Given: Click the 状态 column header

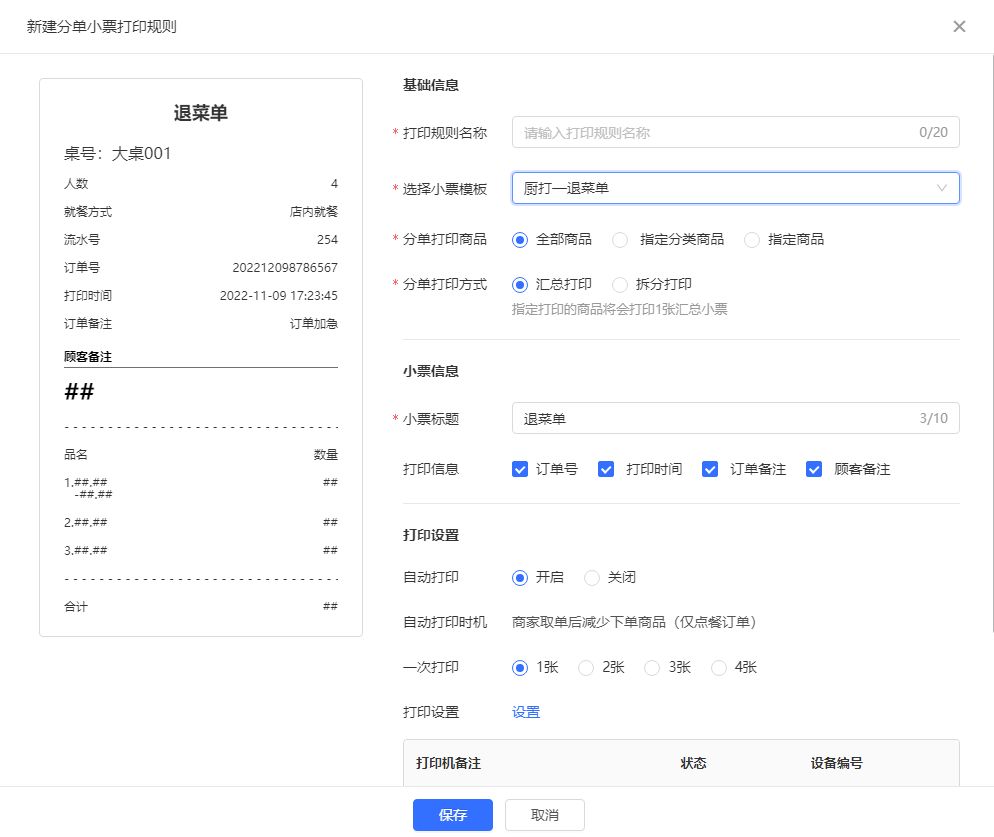Looking at the screenshot, I should 693,763.
